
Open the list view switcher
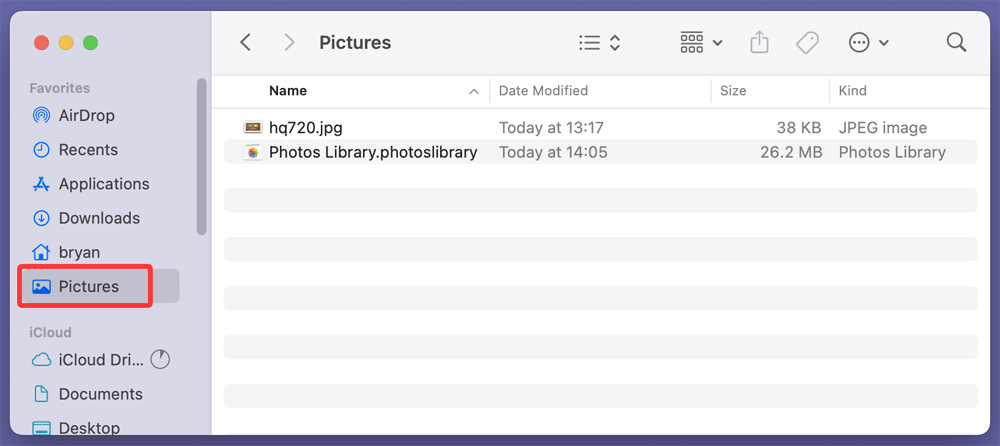pyautogui.click(x=599, y=43)
